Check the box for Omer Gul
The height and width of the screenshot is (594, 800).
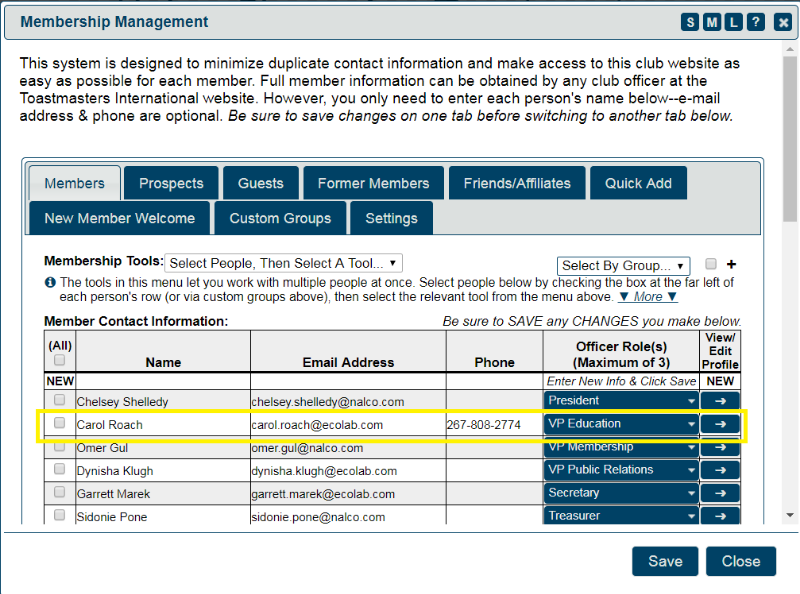coord(60,446)
